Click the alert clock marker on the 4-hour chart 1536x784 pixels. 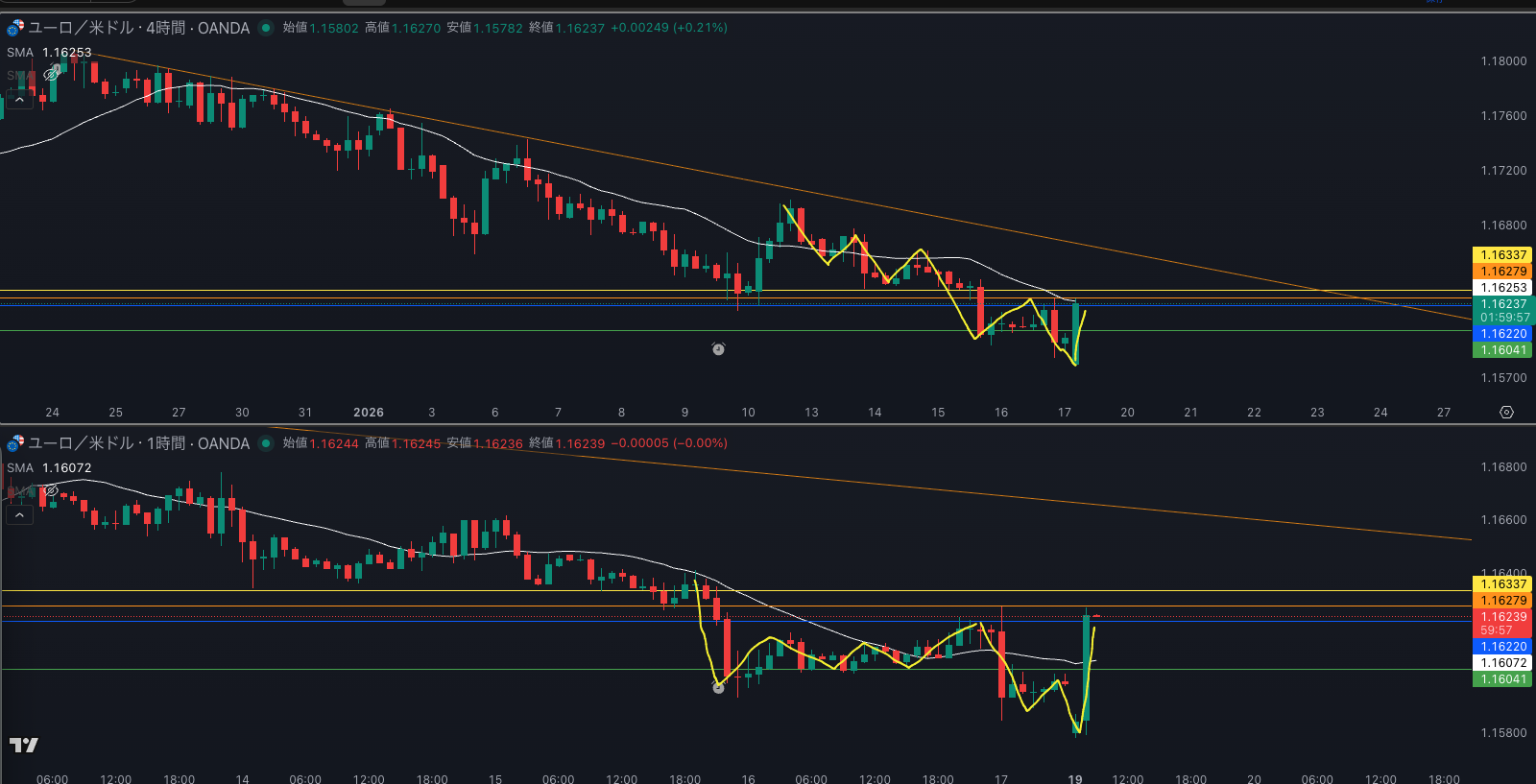pyautogui.click(x=718, y=349)
